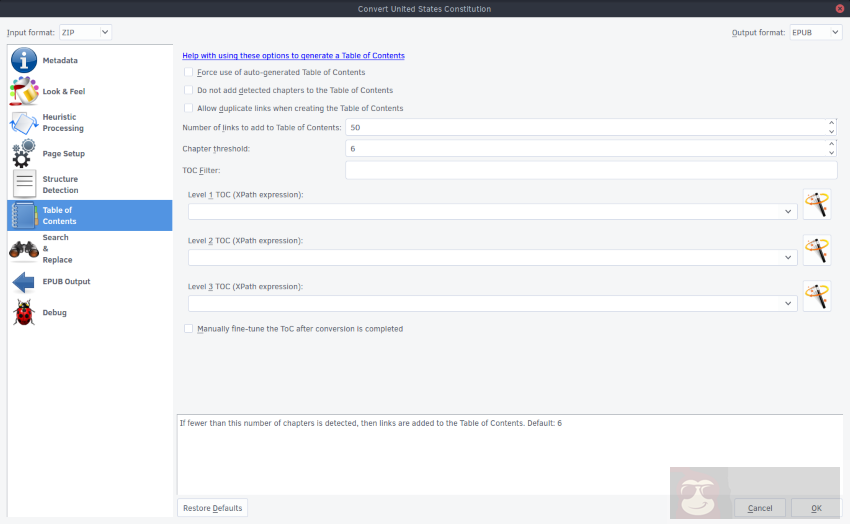Open the Metadata section icon

tap(24, 61)
